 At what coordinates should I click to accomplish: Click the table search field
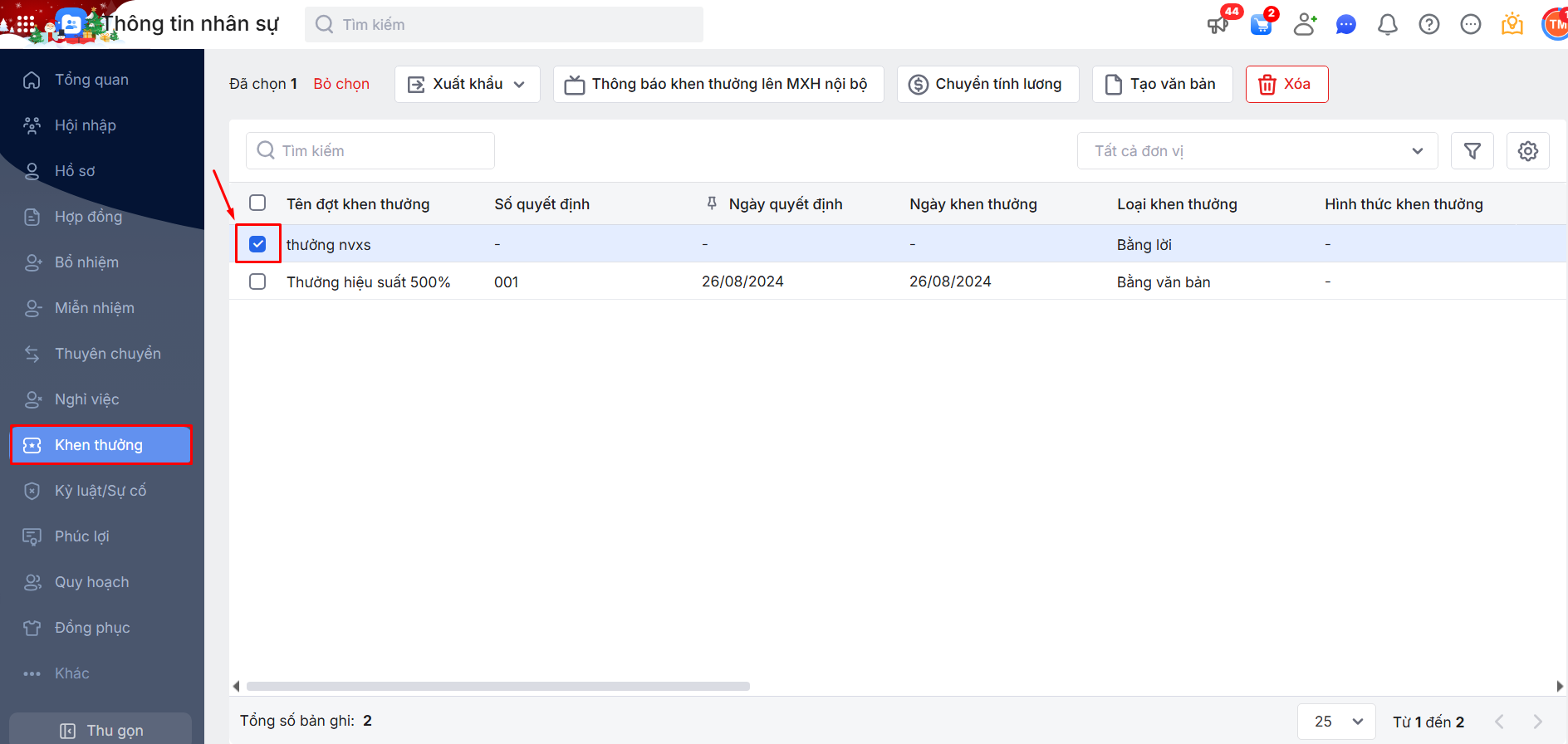[370, 151]
